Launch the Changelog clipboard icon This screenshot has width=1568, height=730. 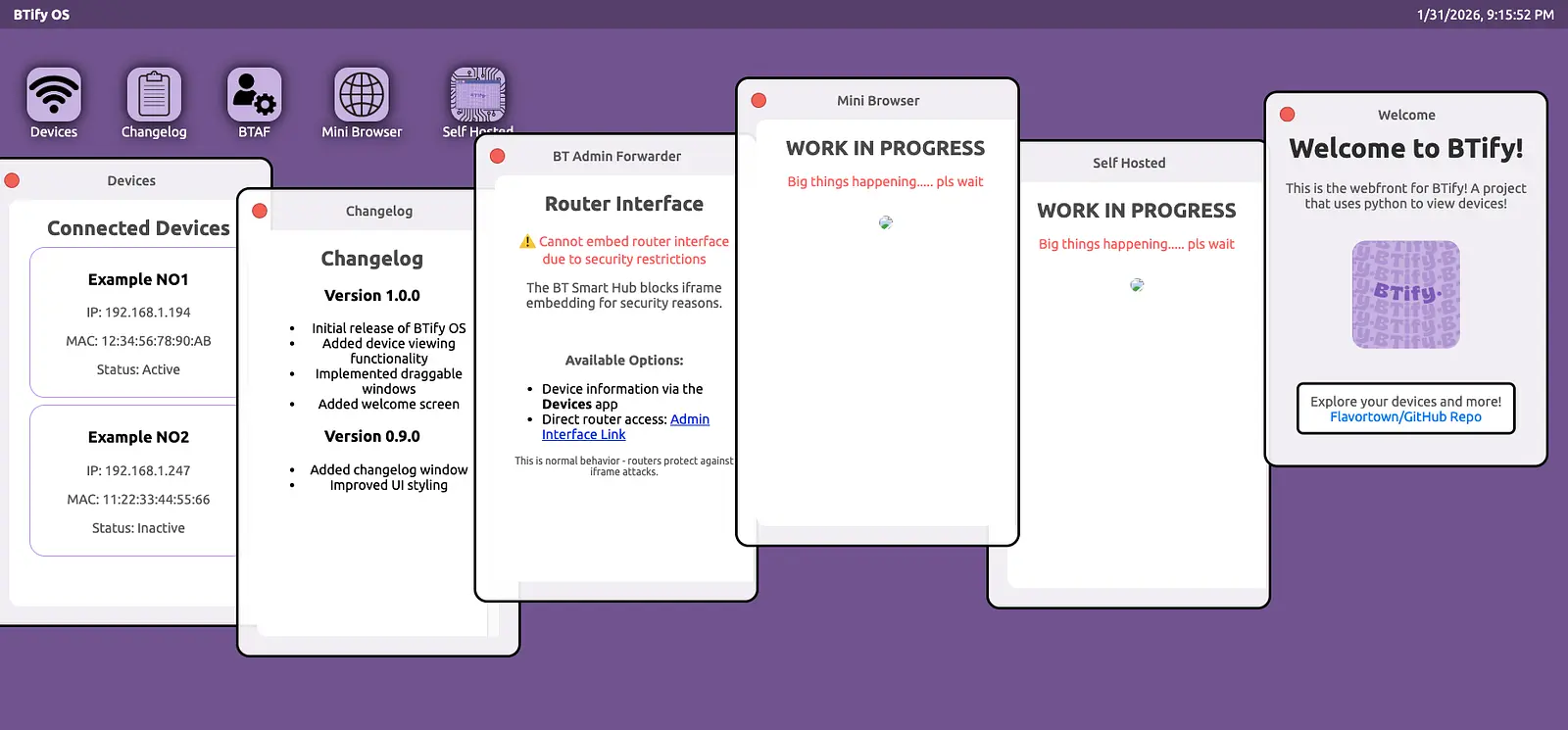154,95
